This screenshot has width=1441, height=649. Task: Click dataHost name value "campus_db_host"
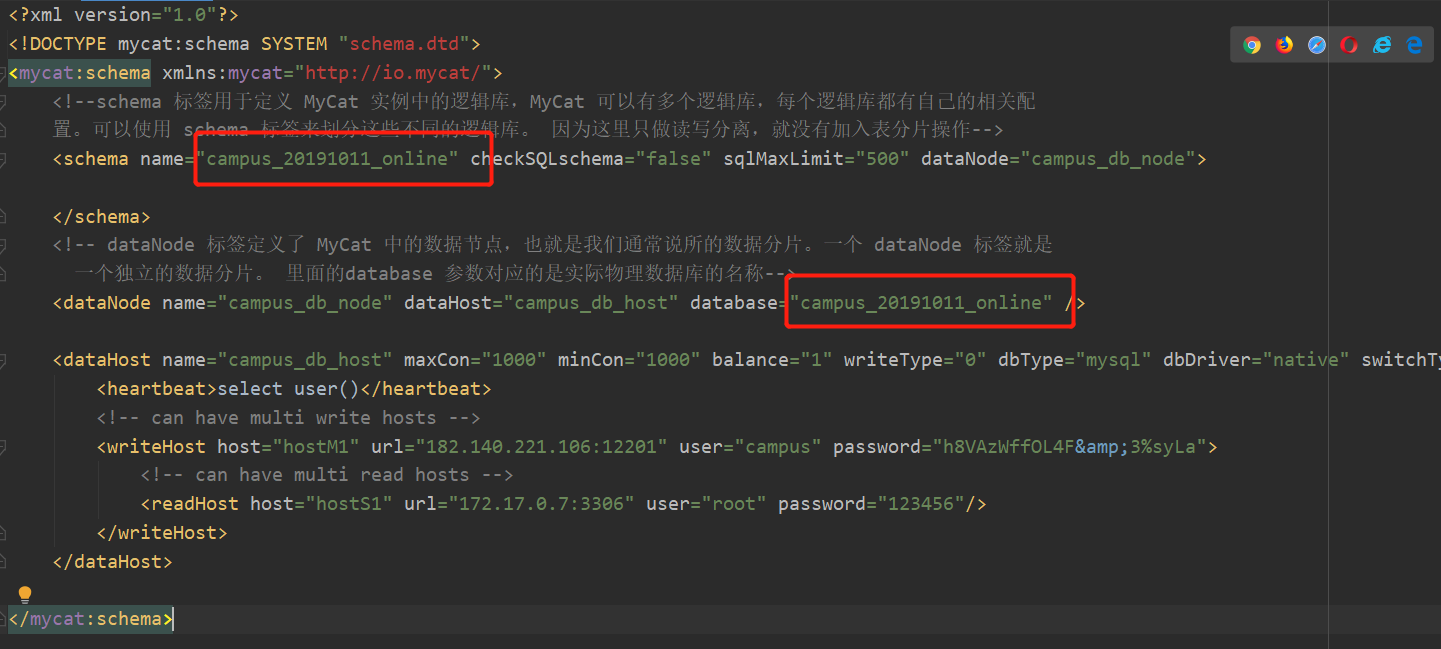click(x=305, y=360)
